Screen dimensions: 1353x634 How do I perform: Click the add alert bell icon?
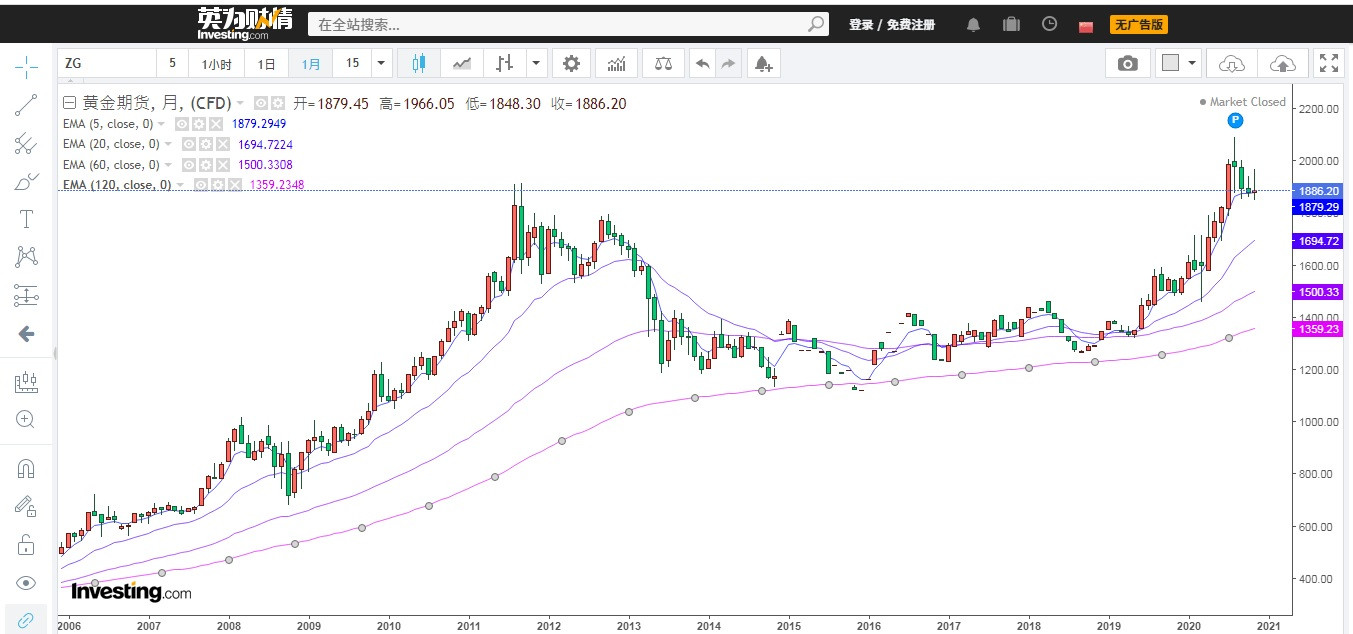point(763,64)
